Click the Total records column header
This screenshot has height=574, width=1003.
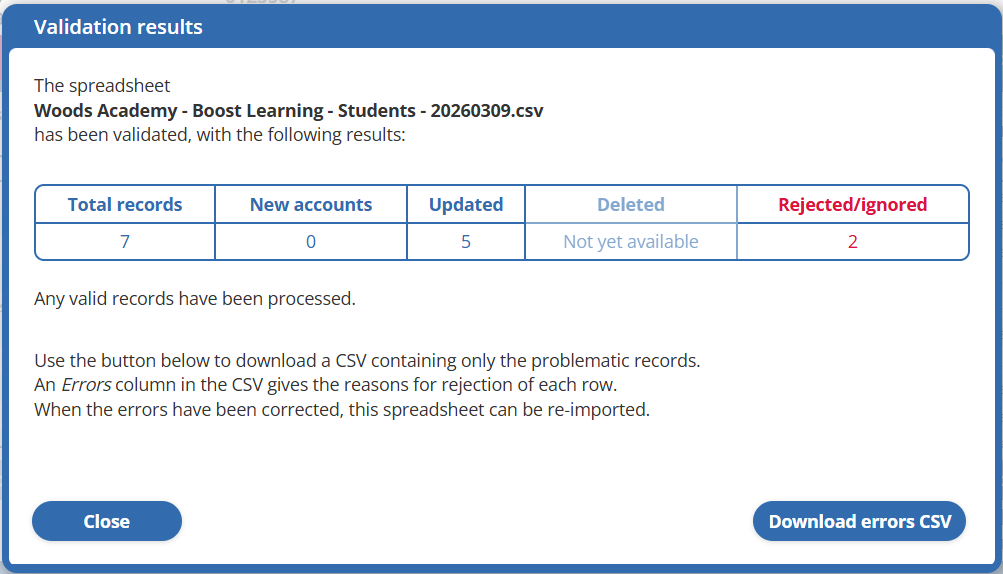125,205
